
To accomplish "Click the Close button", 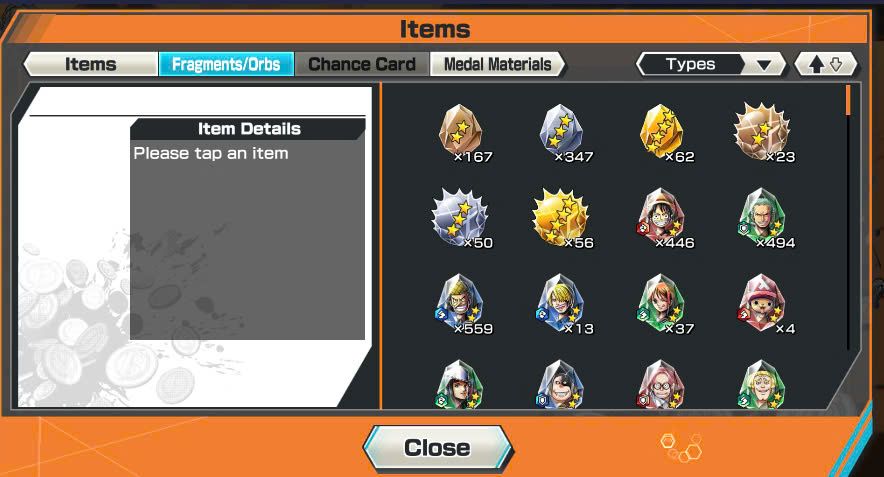I will pos(437,448).
